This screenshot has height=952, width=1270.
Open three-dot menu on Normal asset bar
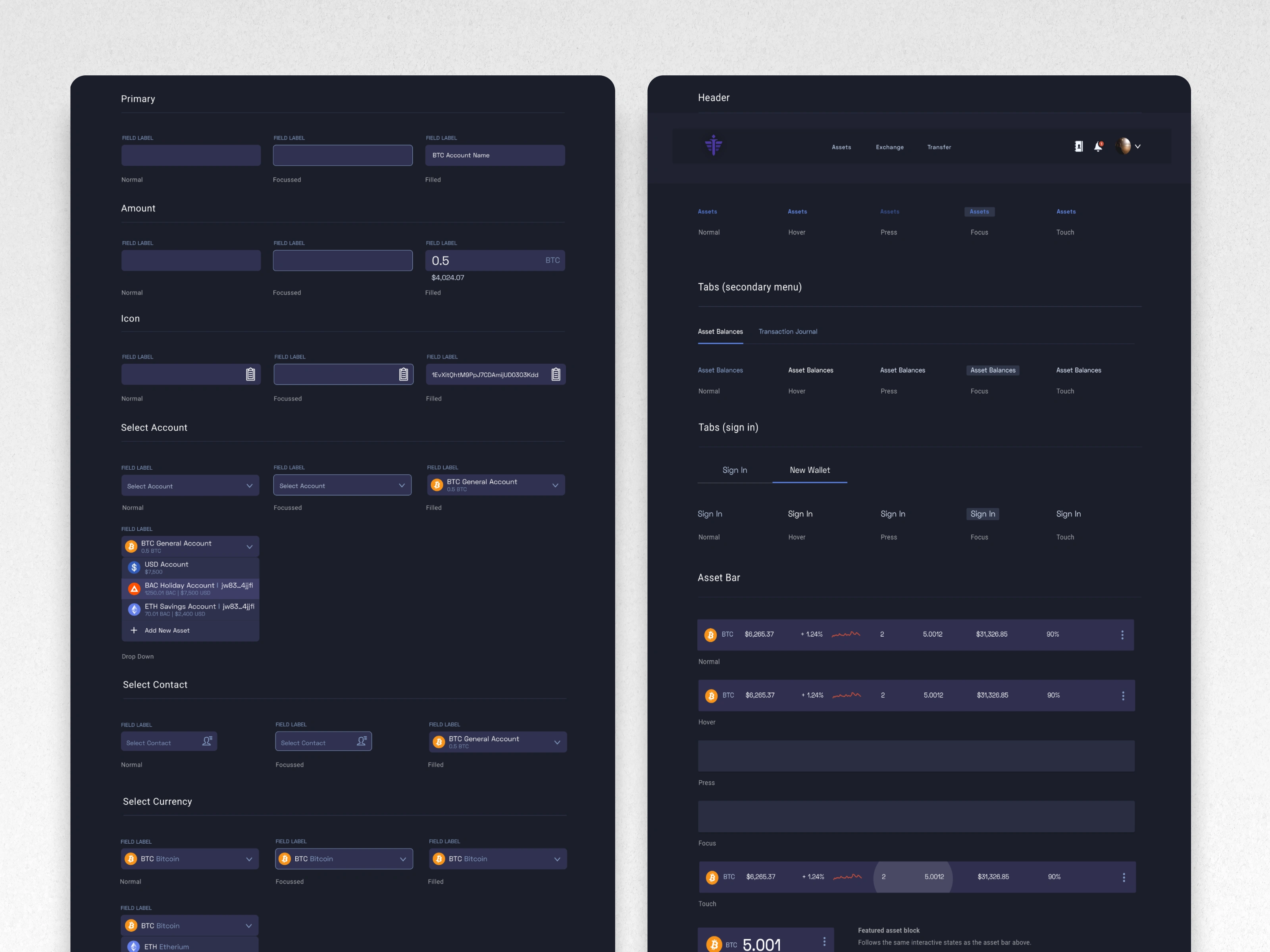tap(1122, 635)
